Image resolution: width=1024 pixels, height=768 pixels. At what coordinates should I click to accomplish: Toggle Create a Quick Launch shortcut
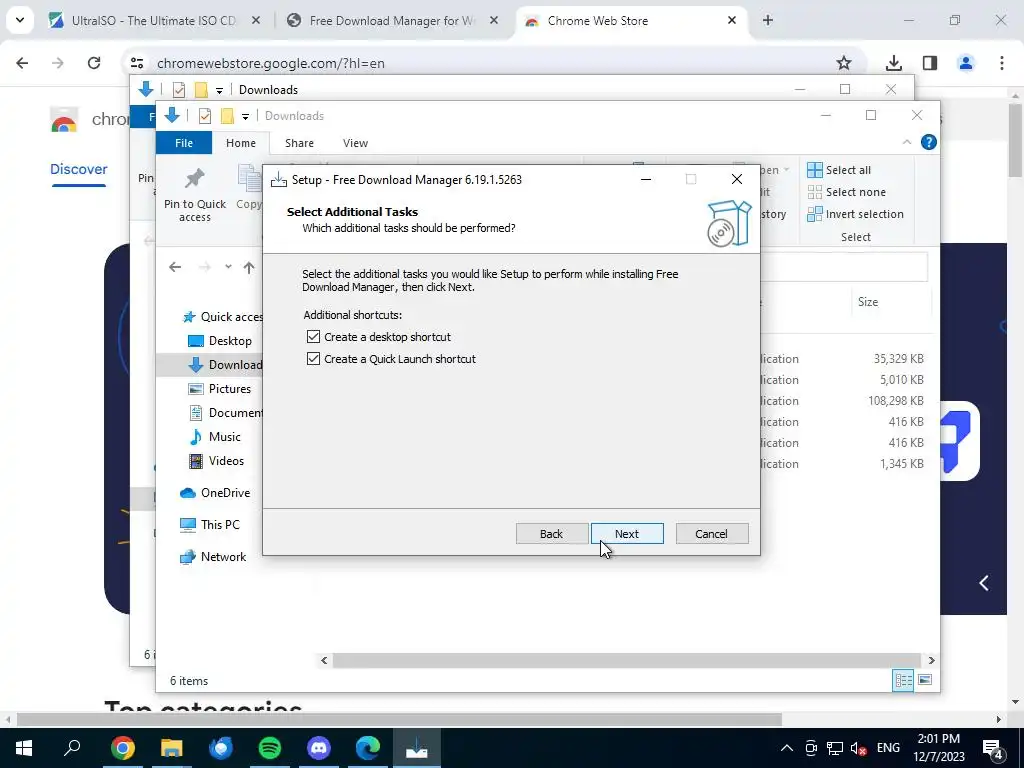(313, 359)
